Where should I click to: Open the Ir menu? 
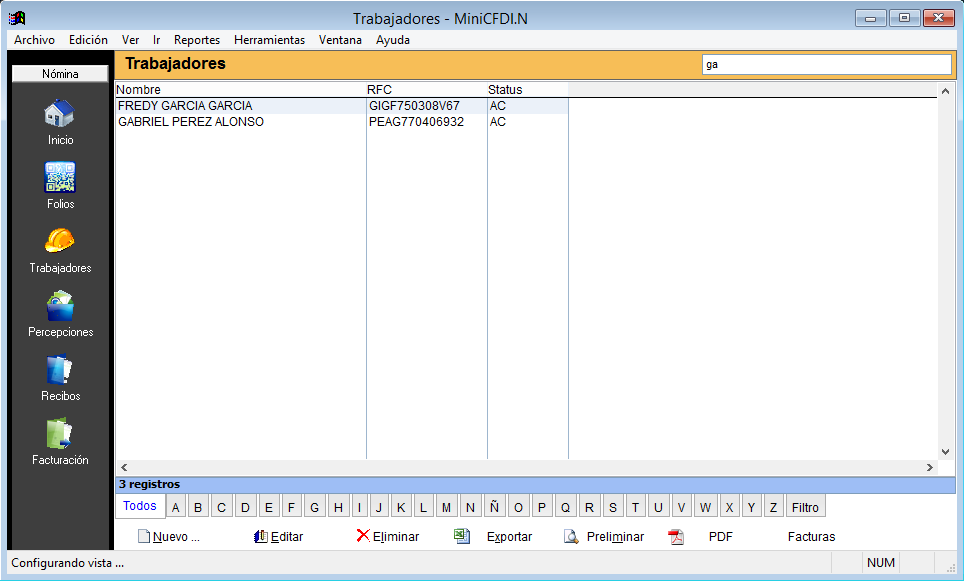point(157,40)
